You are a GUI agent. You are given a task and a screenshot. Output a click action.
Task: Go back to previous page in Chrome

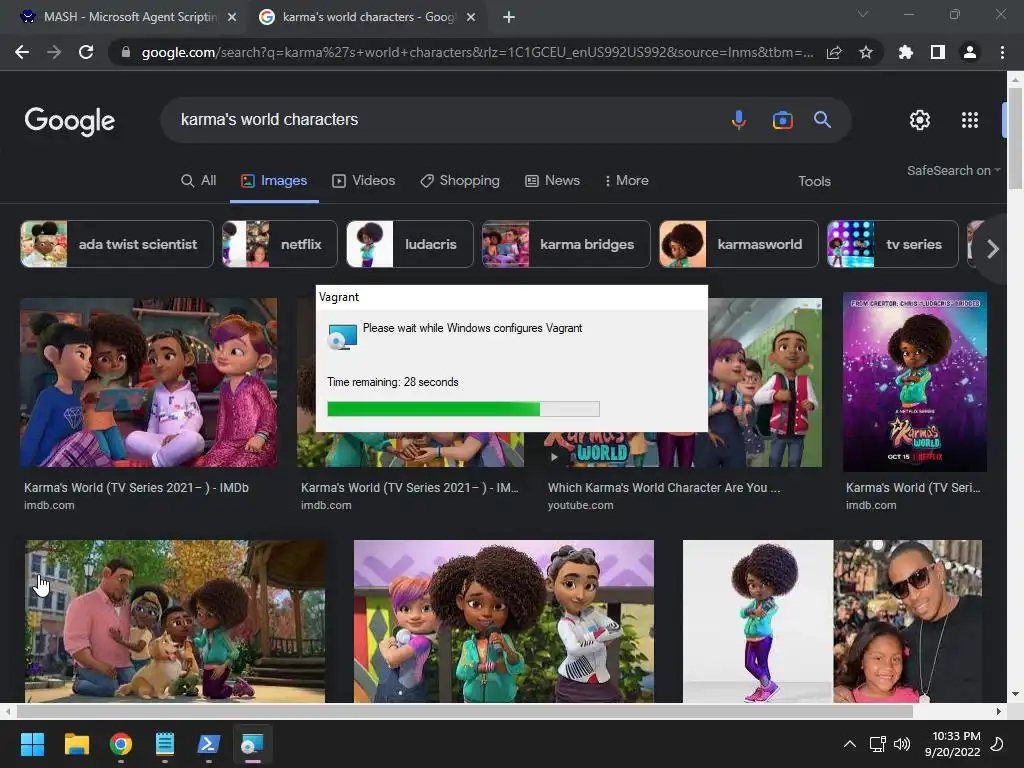pos(22,52)
